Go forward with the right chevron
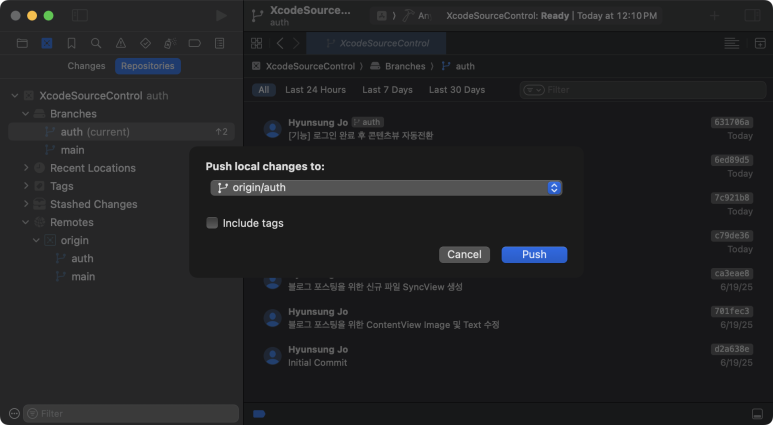The image size is (773, 425). click(296, 43)
